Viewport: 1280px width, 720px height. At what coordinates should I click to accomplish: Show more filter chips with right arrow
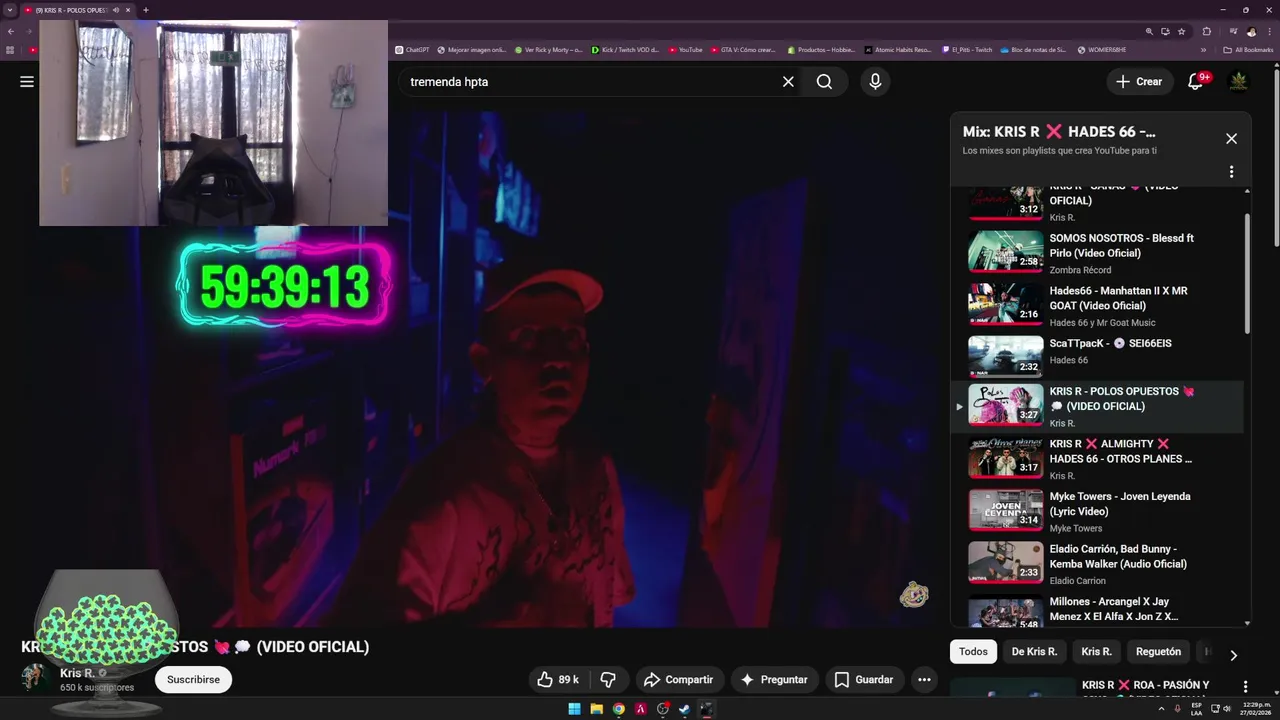[1233, 655]
